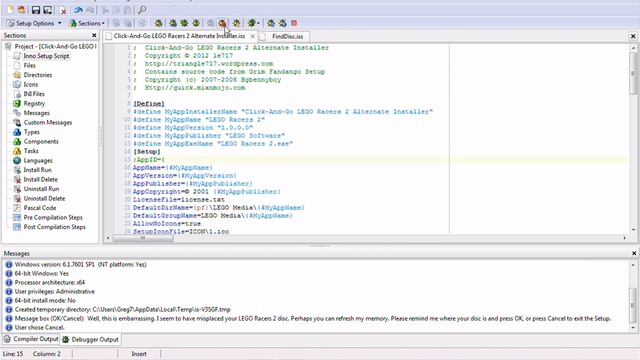Viewport: 640px width, 360px height.
Task: Open the Pascal Code section
Action: (x=40, y=208)
